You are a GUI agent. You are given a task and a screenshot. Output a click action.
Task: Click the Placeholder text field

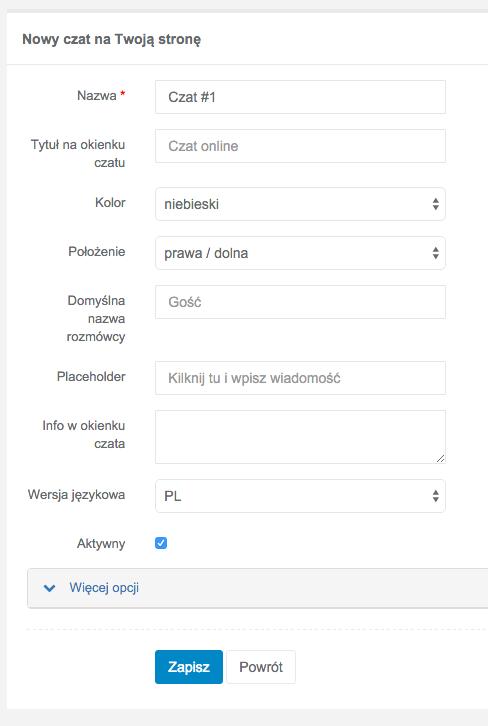pos(300,378)
